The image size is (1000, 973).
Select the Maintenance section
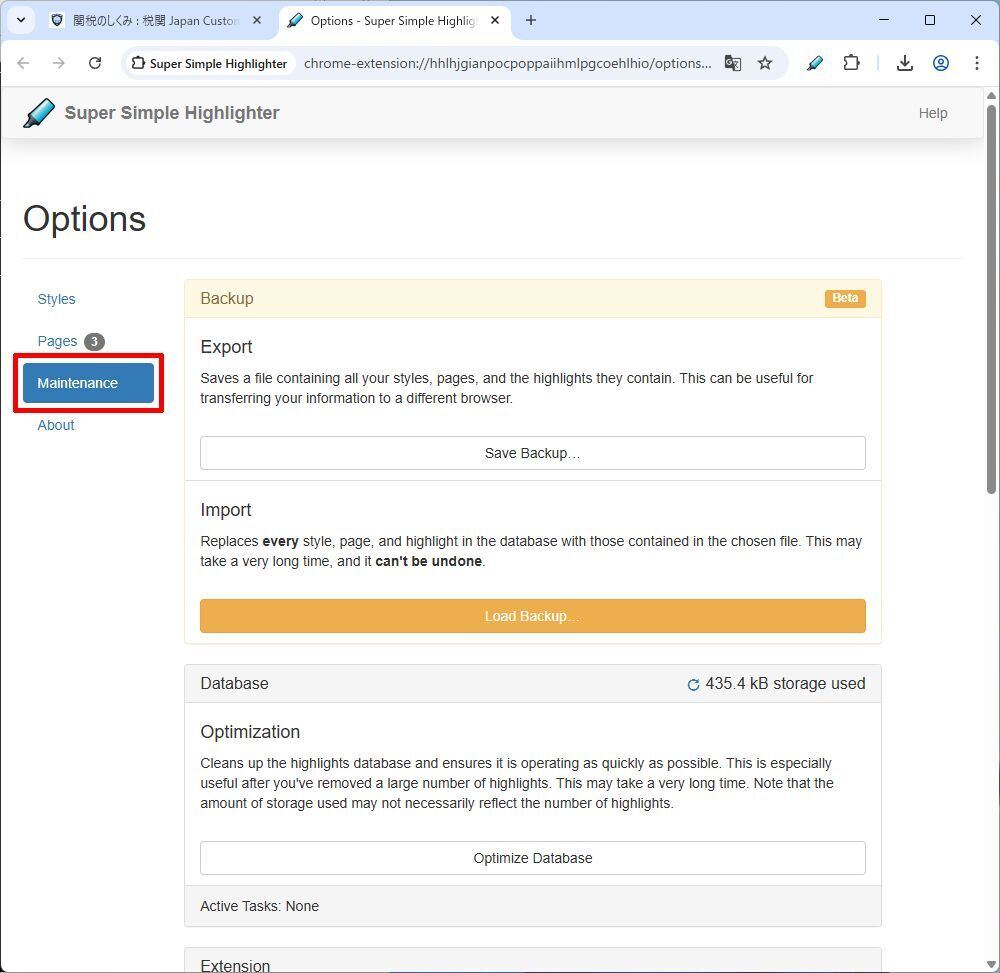(x=89, y=383)
